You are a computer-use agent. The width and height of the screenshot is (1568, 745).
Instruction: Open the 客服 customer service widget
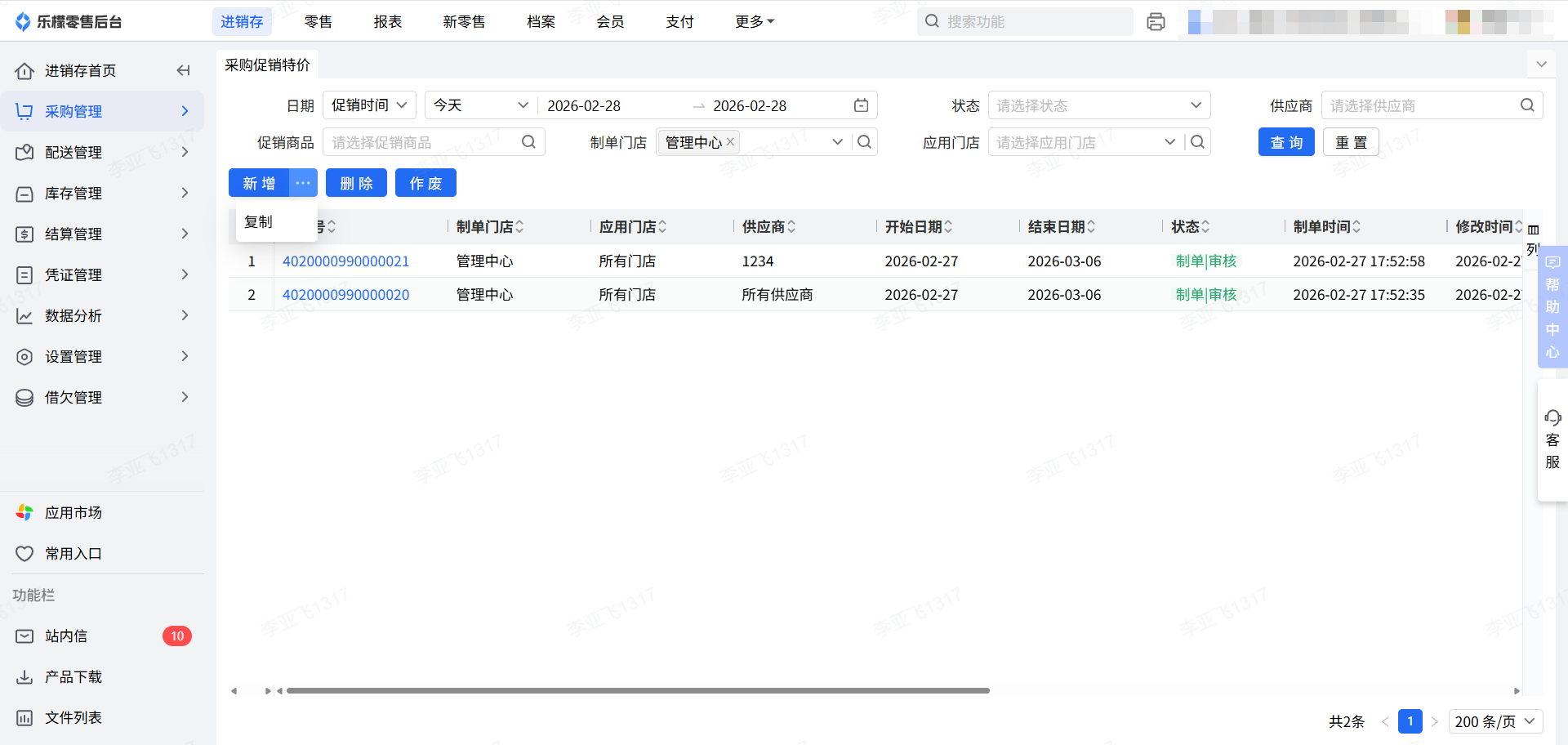point(1552,439)
